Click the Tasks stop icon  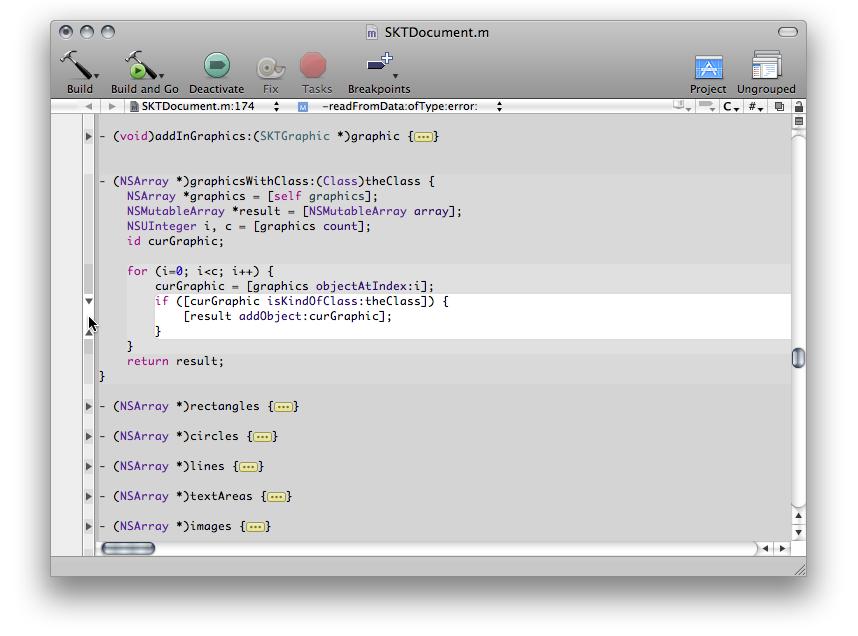[x=314, y=66]
